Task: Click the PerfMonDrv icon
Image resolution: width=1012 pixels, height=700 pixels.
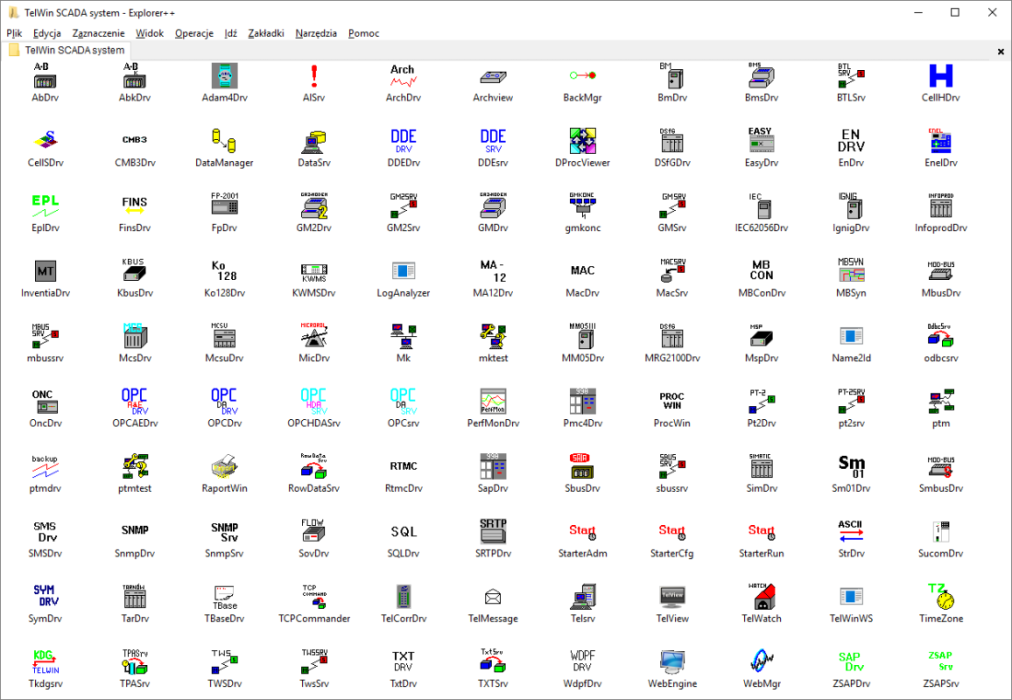Action: click(x=493, y=402)
